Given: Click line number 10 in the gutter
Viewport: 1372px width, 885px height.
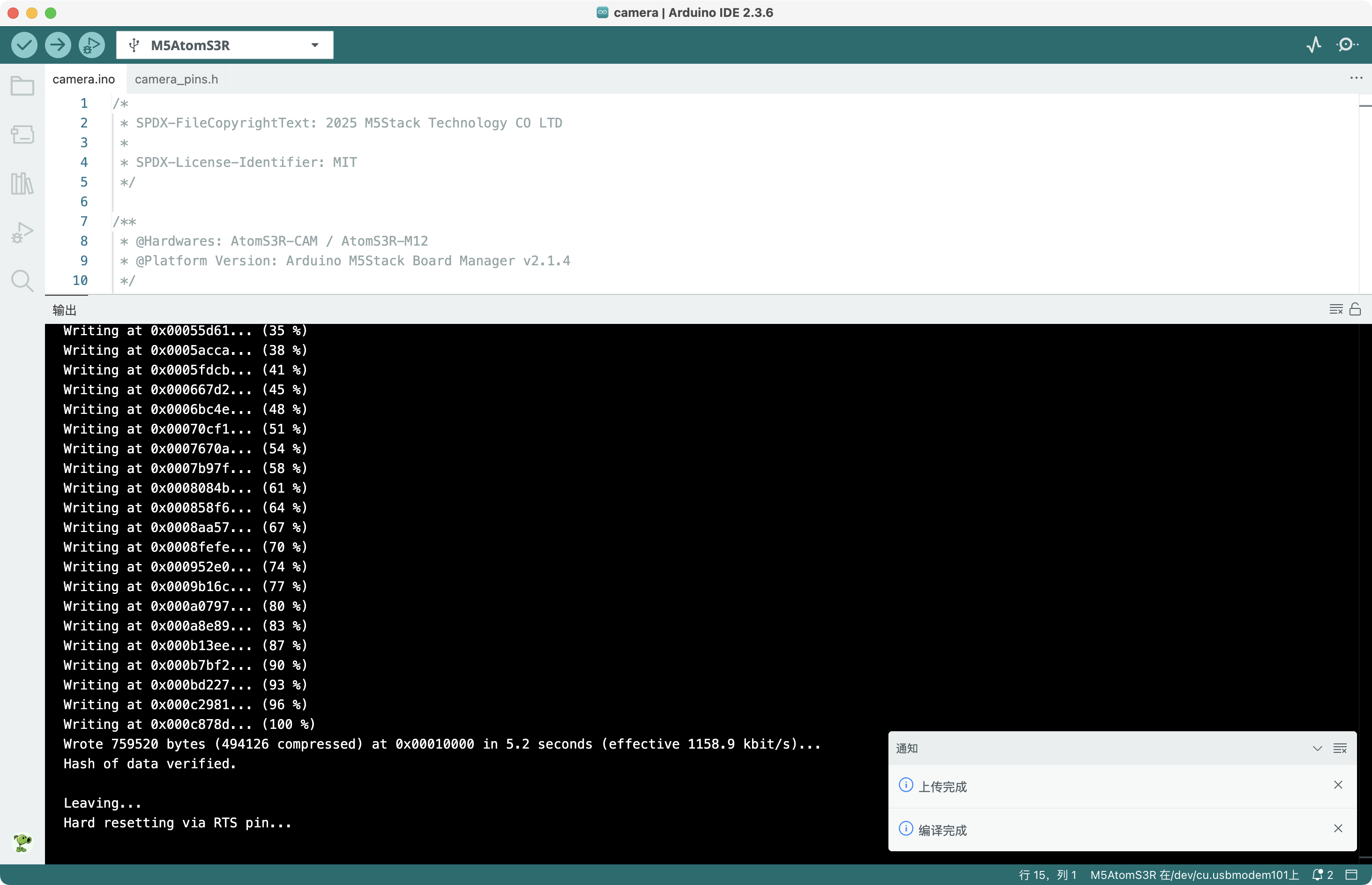Looking at the screenshot, I should pos(80,280).
